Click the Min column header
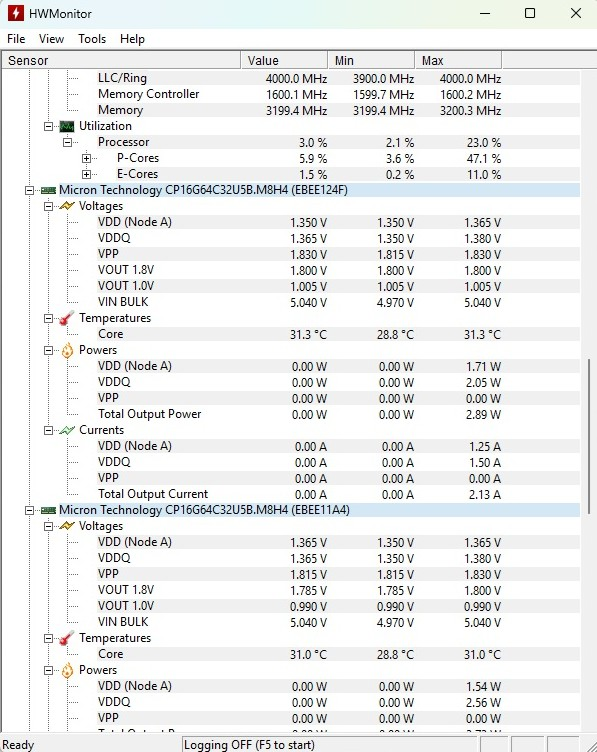Viewport: 597px width, 752px height. (x=371, y=60)
